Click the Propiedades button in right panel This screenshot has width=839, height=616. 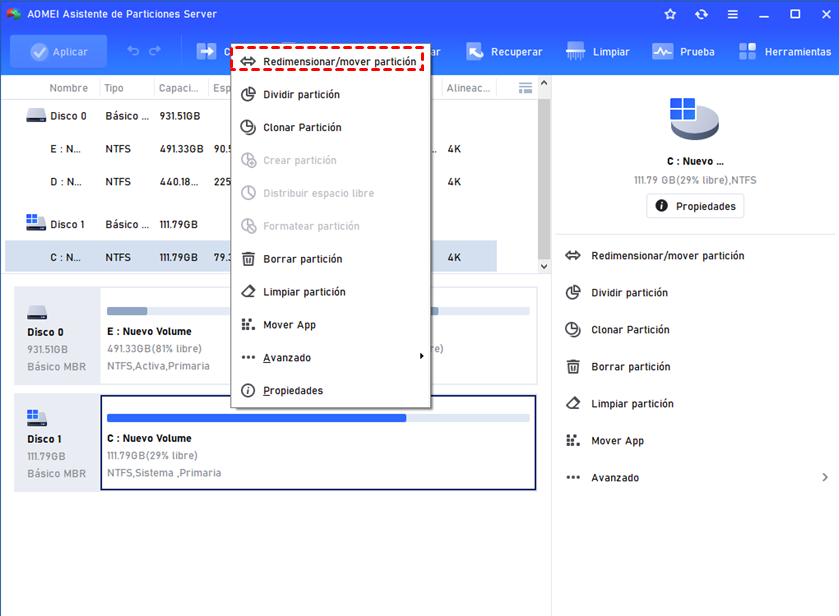(x=695, y=206)
